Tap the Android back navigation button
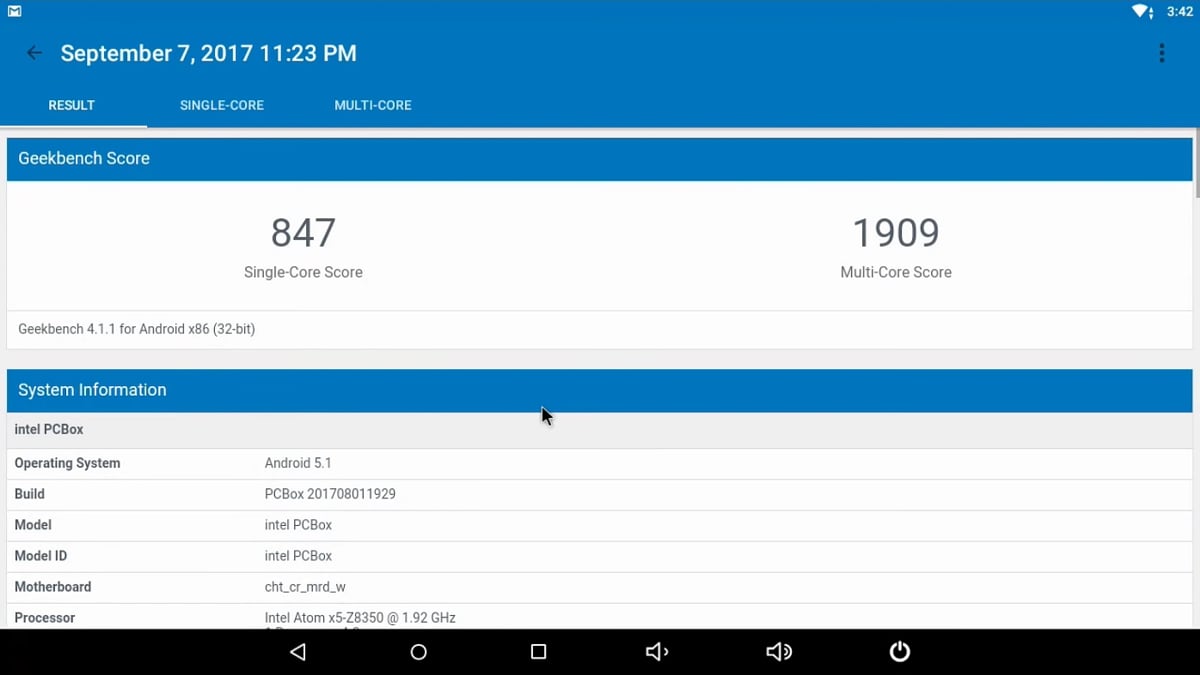 coord(297,652)
